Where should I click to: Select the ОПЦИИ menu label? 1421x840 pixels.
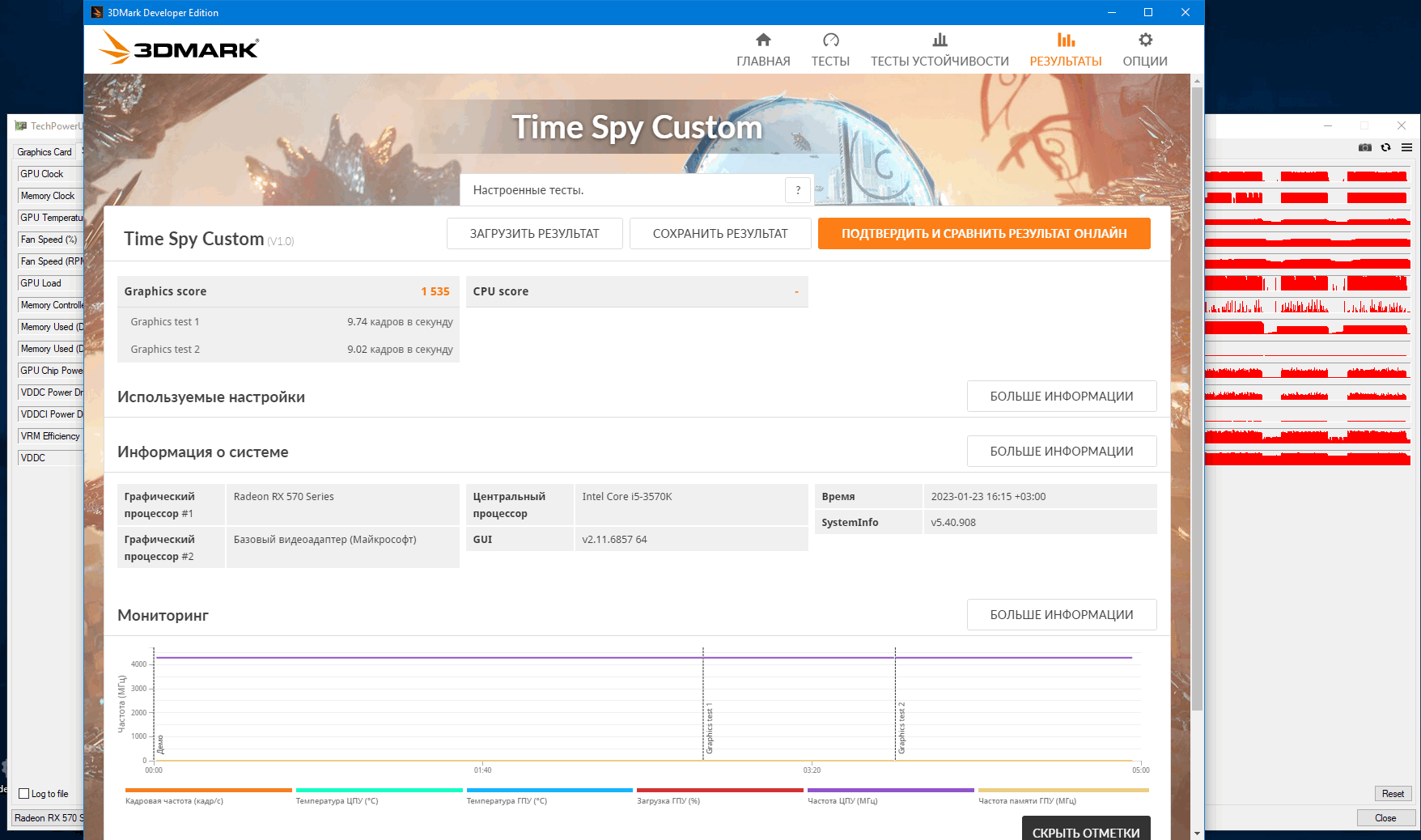point(1145,62)
